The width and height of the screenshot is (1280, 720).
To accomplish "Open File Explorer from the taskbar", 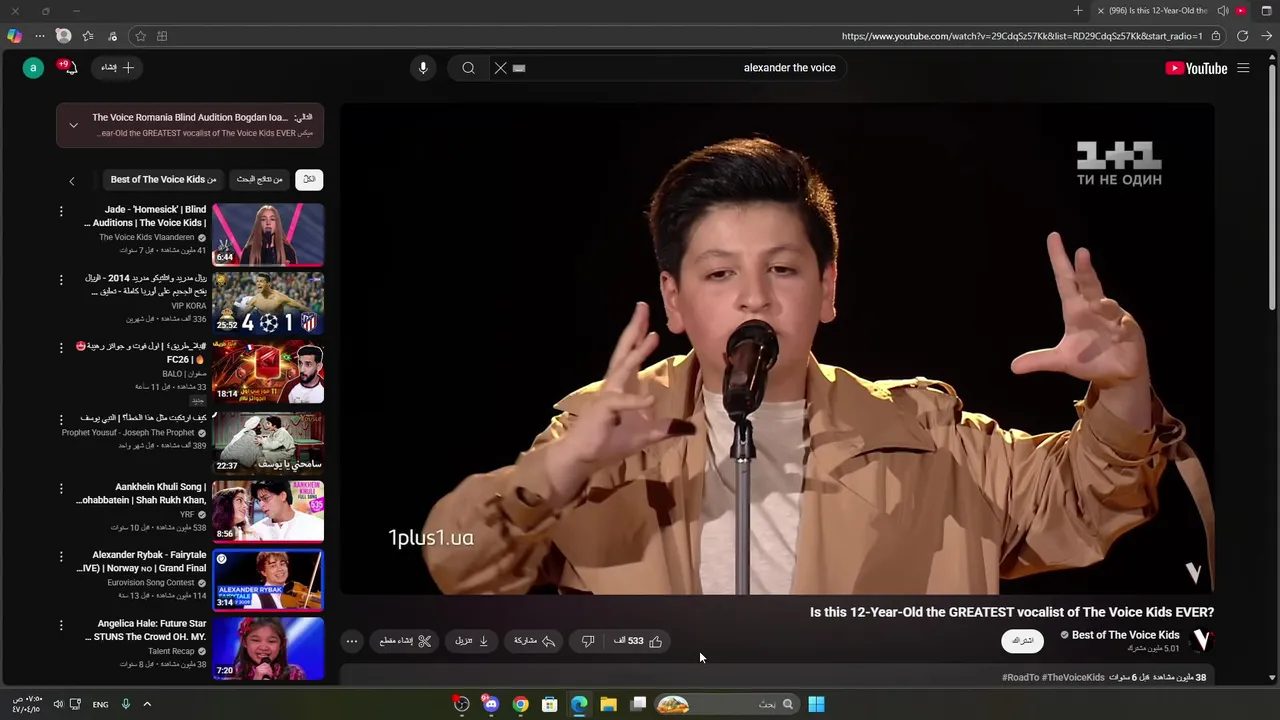I will (x=608, y=704).
